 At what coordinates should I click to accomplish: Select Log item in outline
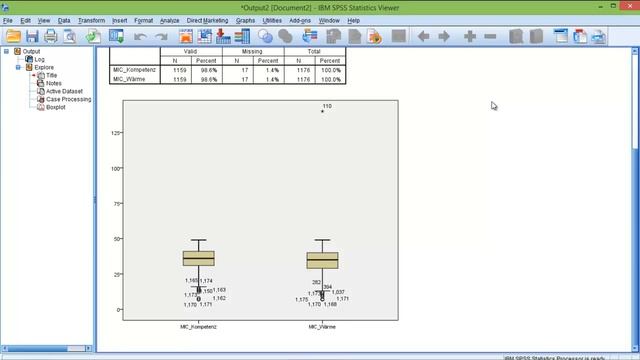39,60
